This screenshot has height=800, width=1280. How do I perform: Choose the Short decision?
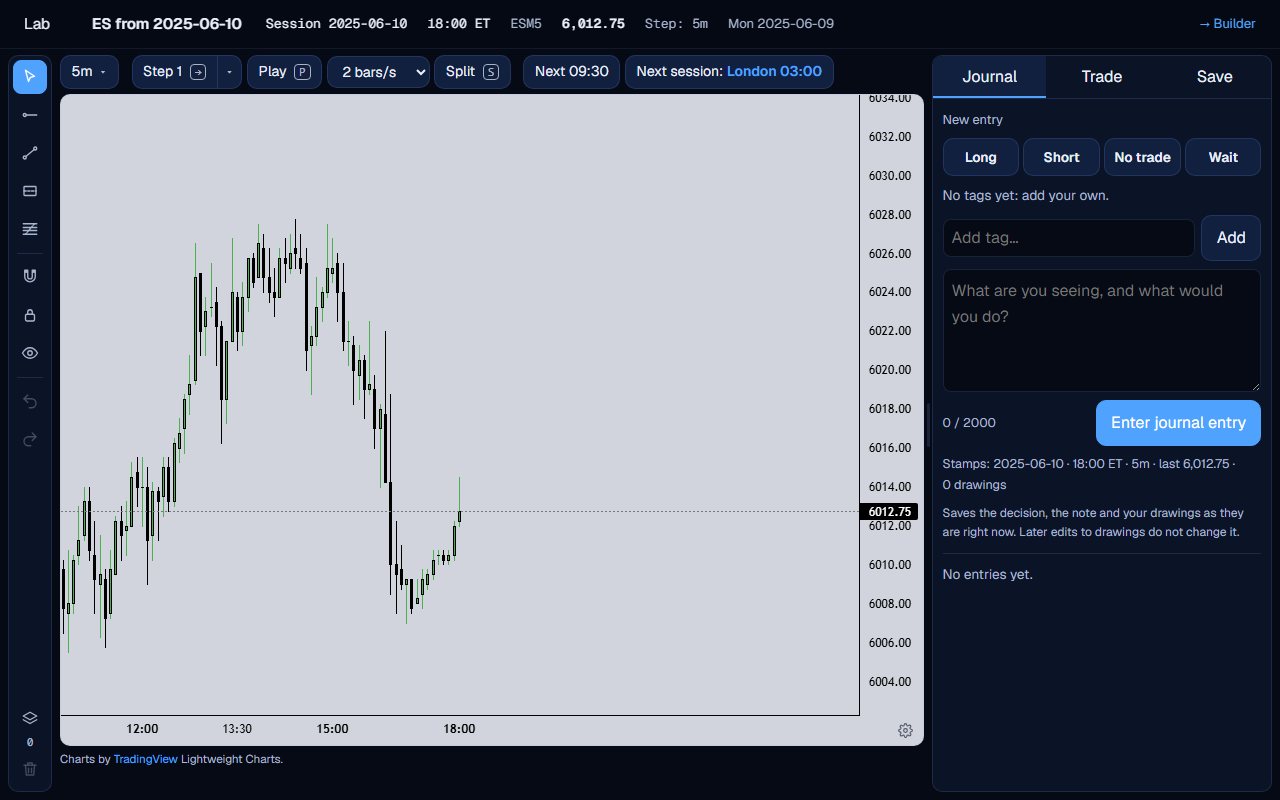(1061, 157)
